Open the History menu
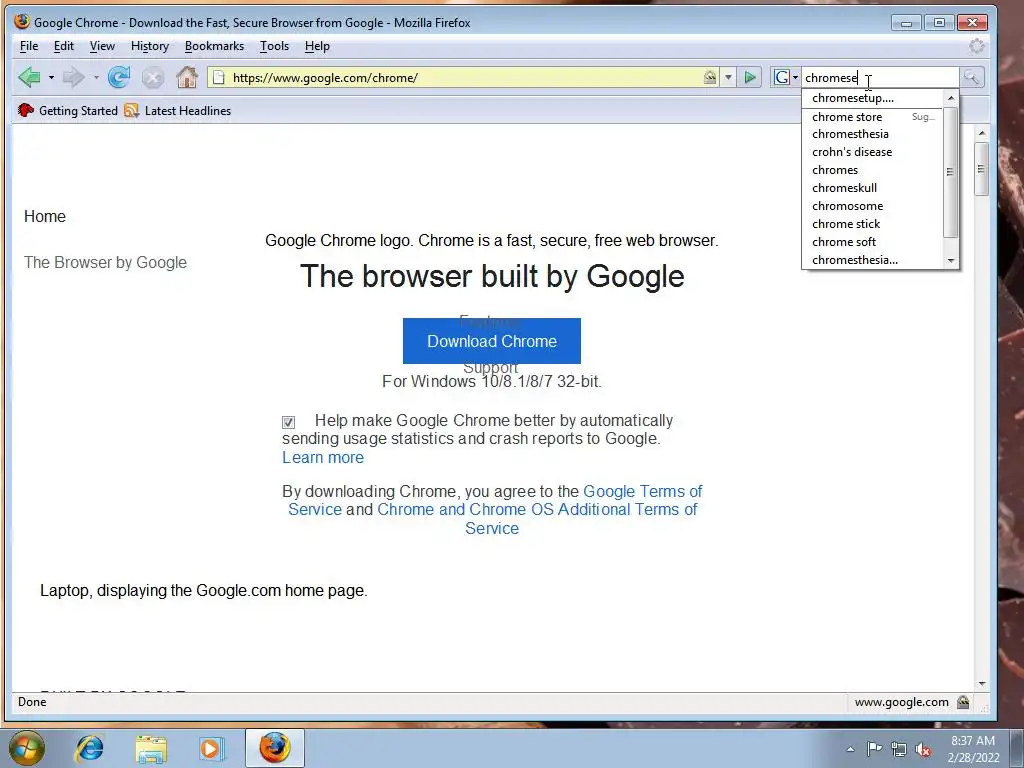 pos(150,46)
